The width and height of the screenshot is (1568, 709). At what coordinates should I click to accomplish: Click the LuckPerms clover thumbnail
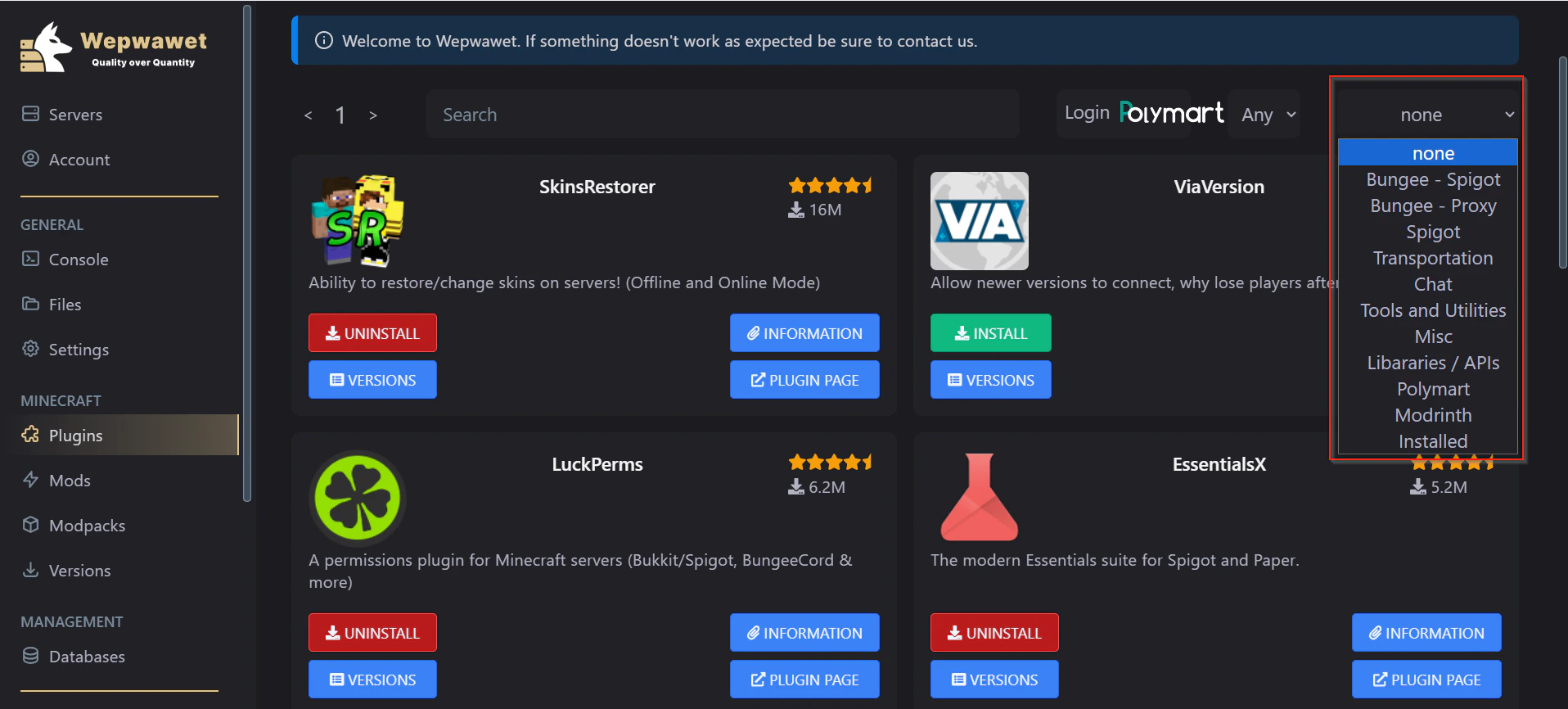[358, 498]
